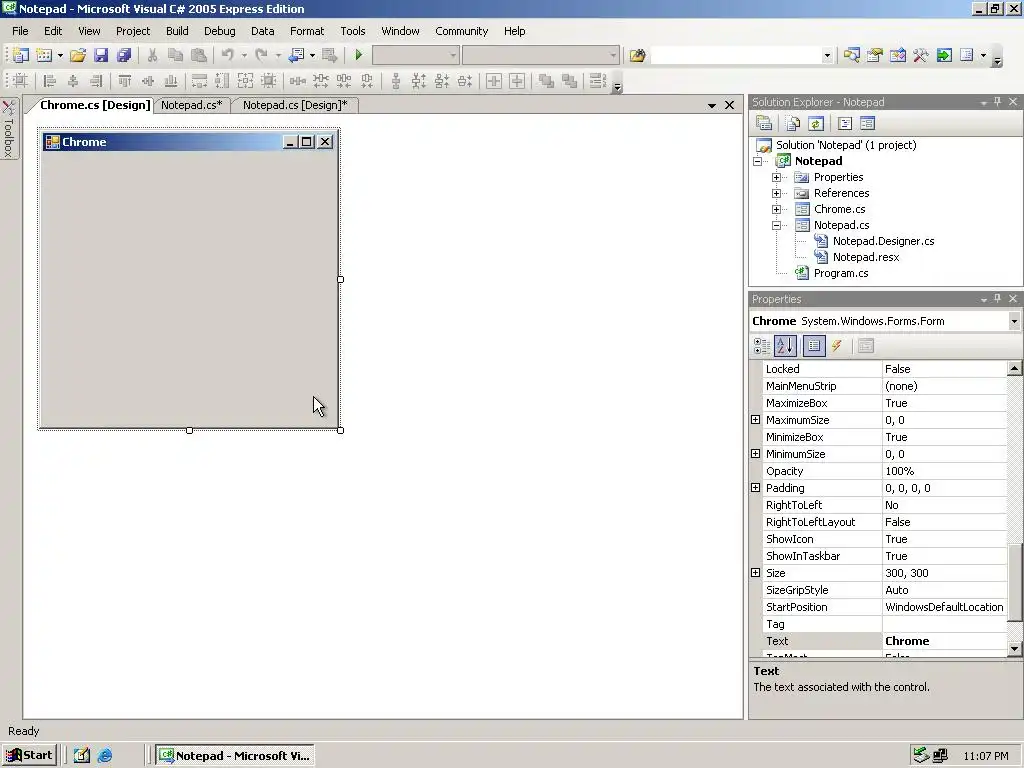Select Program.cs in Solution Explorer

840,273
